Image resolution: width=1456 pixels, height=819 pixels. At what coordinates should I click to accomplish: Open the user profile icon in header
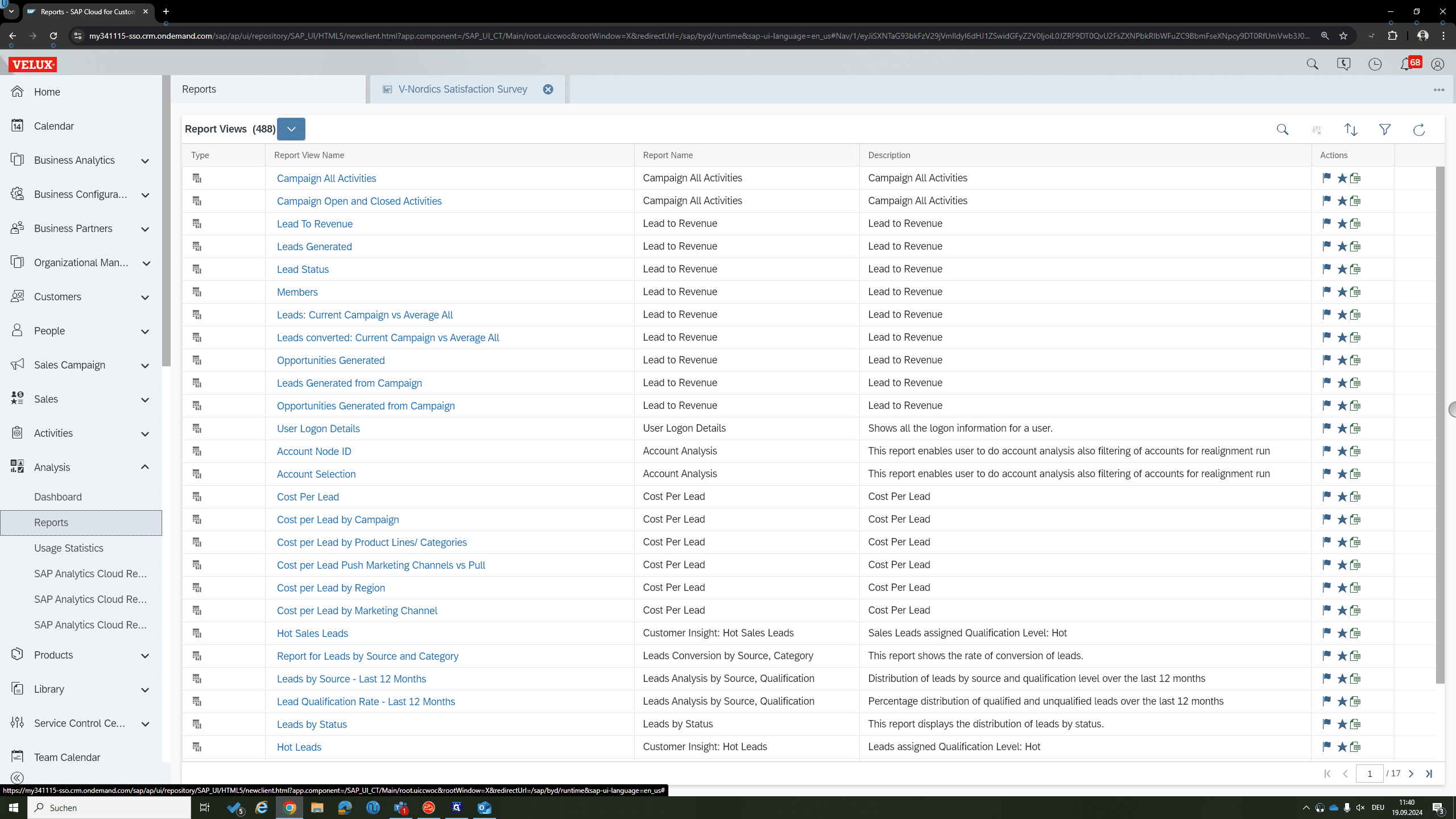pos(1437,64)
